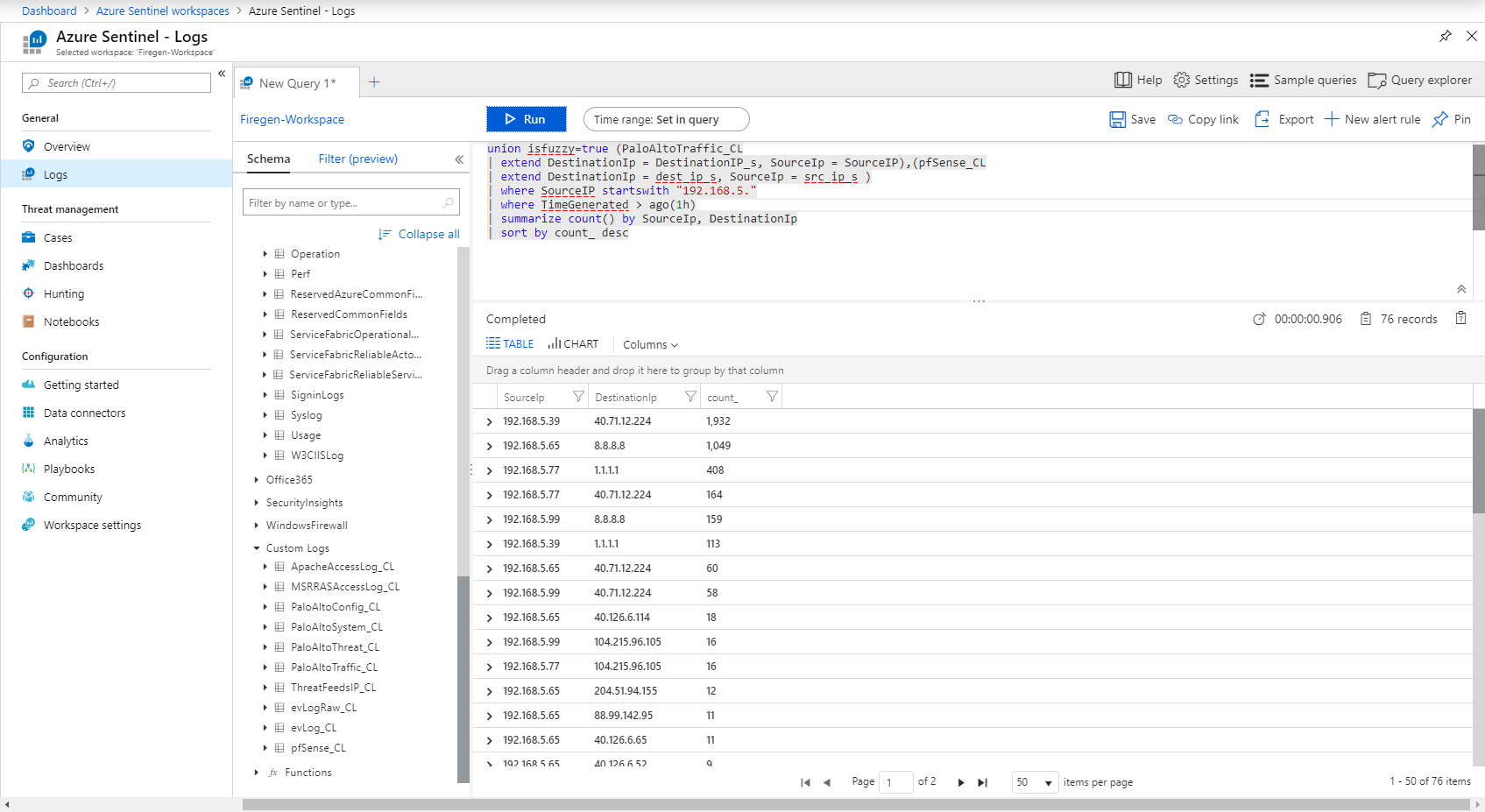
Task: Filter the count_ column funnel icon
Action: (772, 397)
